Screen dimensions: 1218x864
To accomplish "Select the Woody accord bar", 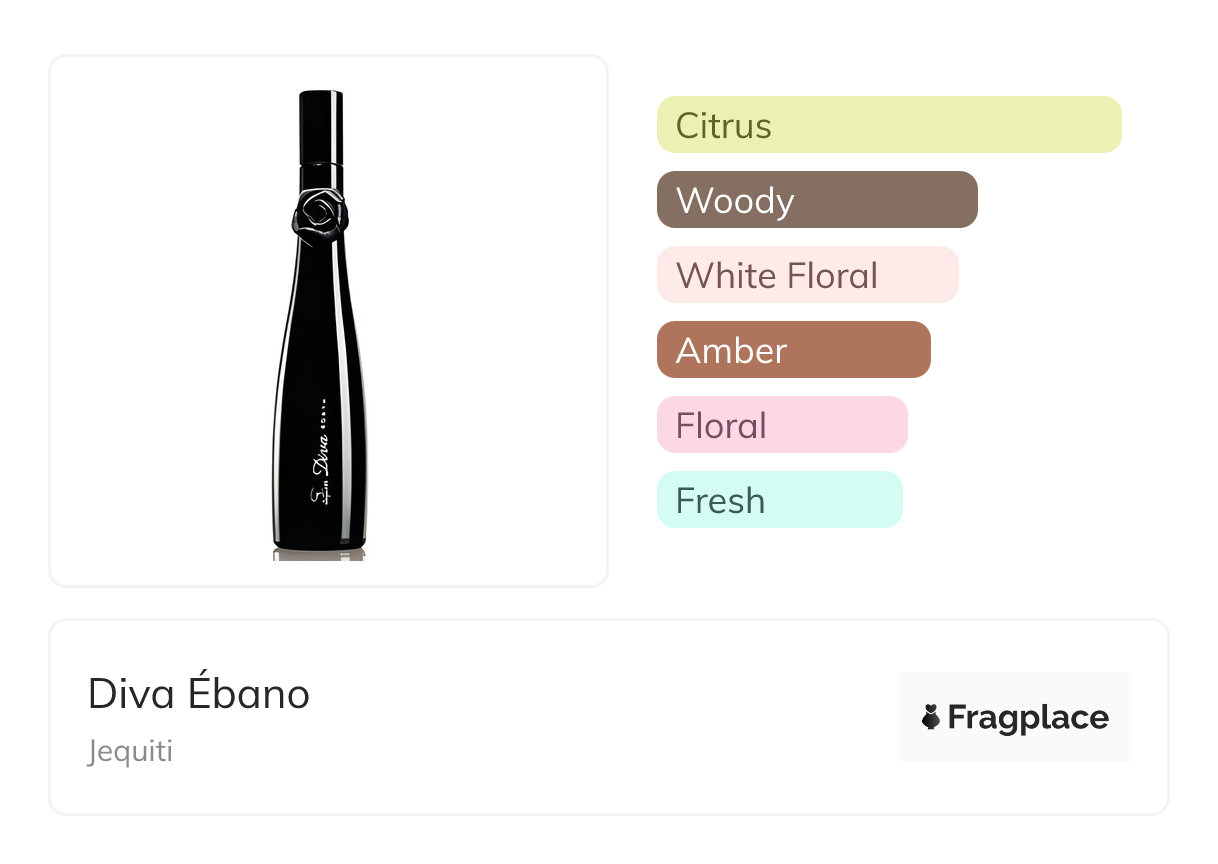I will pos(816,200).
